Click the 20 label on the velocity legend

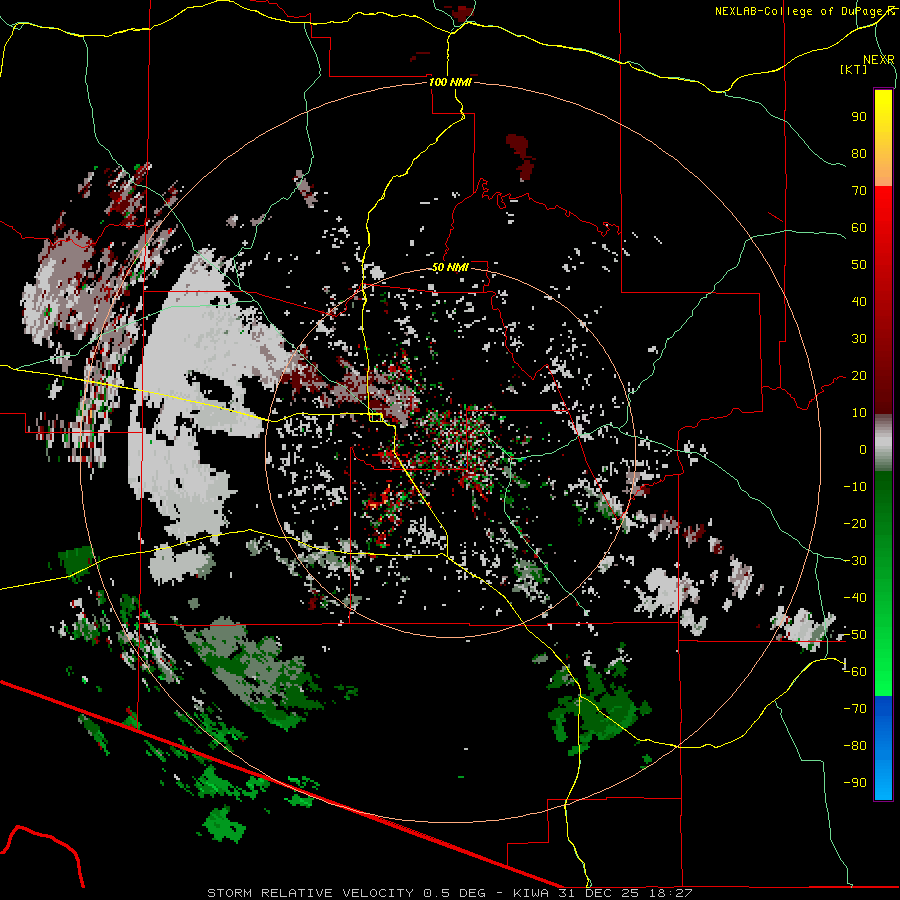click(859, 376)
